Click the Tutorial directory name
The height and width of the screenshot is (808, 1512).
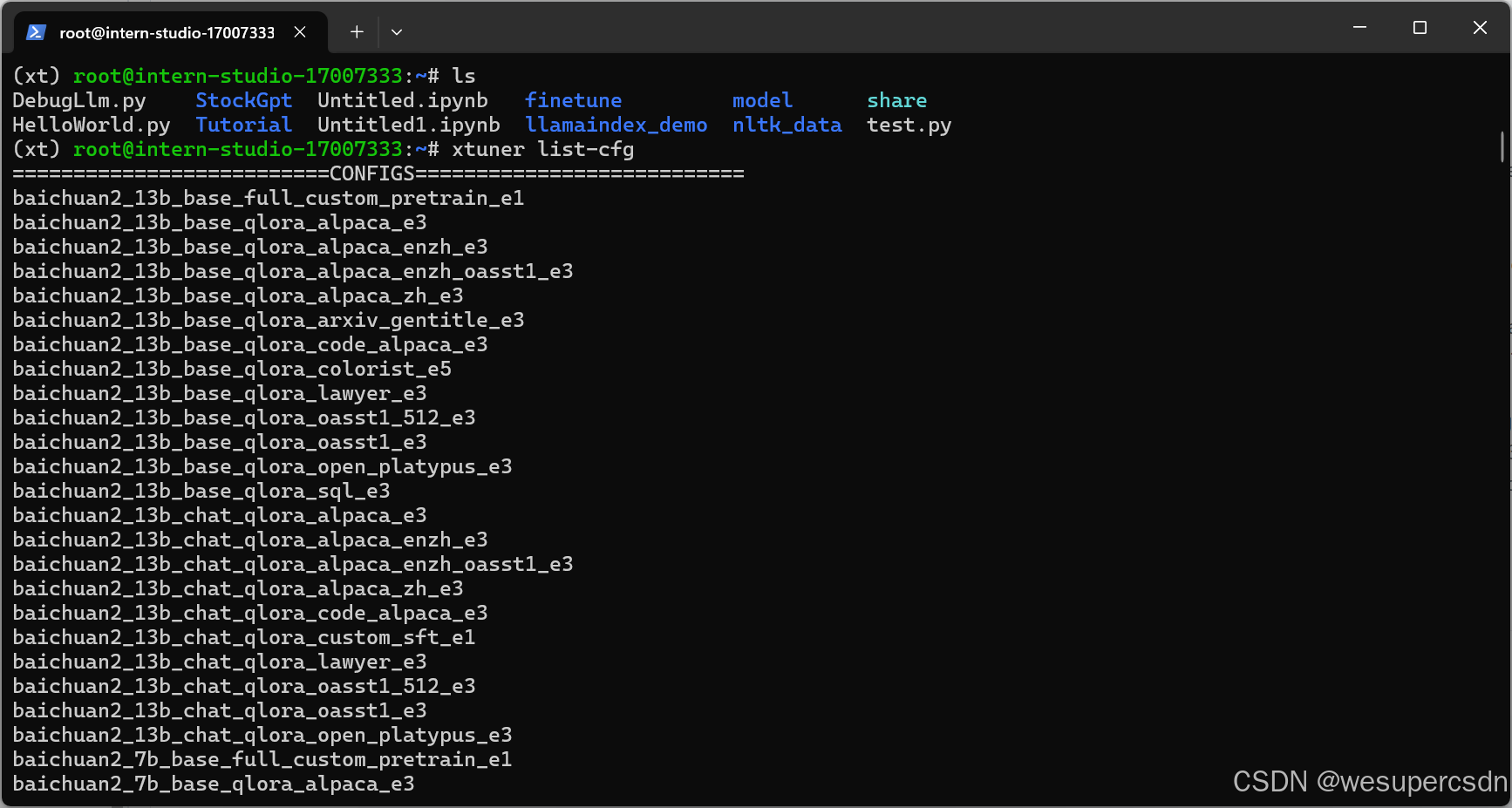tap(244, 126)
